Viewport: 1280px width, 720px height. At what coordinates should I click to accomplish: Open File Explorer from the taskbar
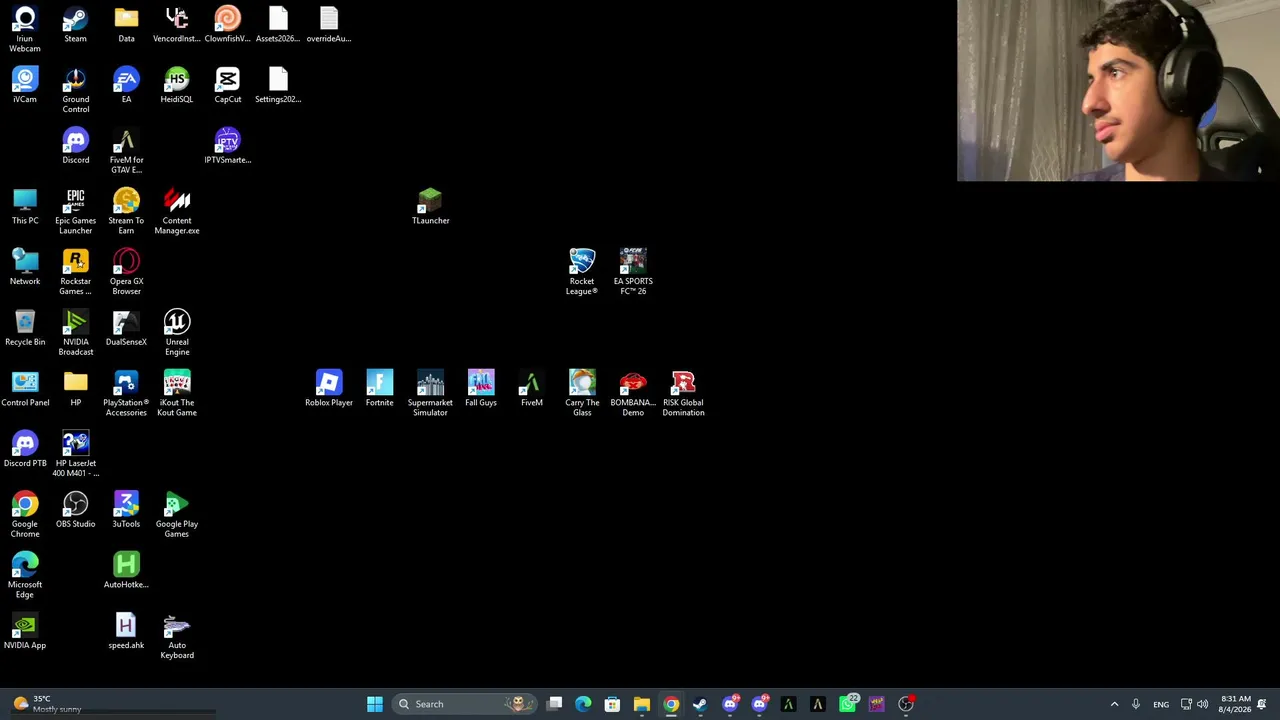tap(642, 704)
